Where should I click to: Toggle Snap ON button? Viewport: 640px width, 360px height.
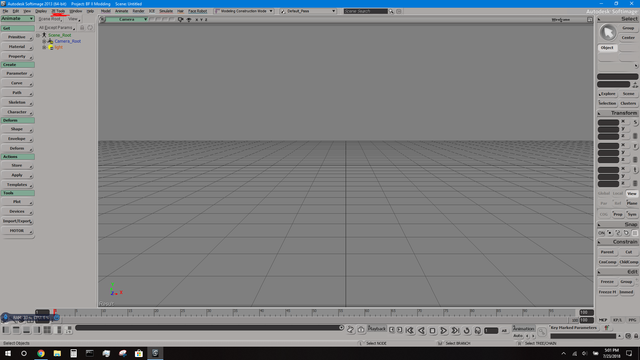pyautogui.click(x=601, y=233)
